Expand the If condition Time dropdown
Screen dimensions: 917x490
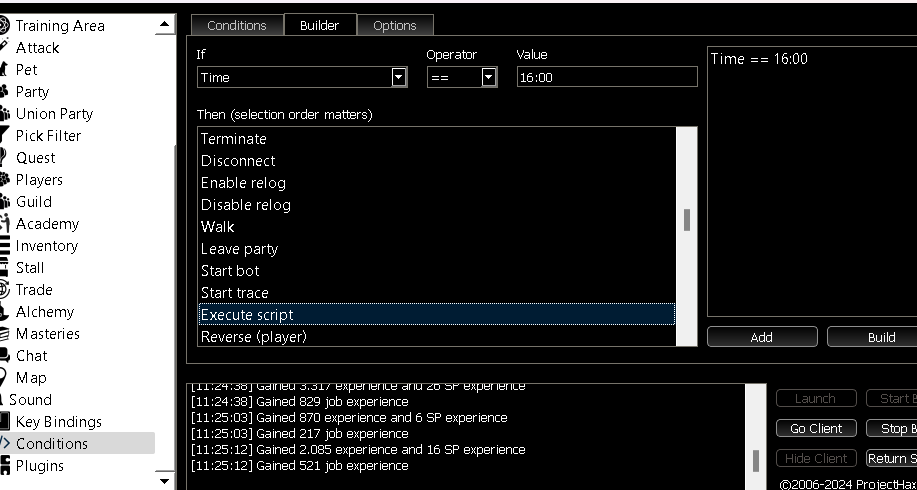[x=399, y=77]
